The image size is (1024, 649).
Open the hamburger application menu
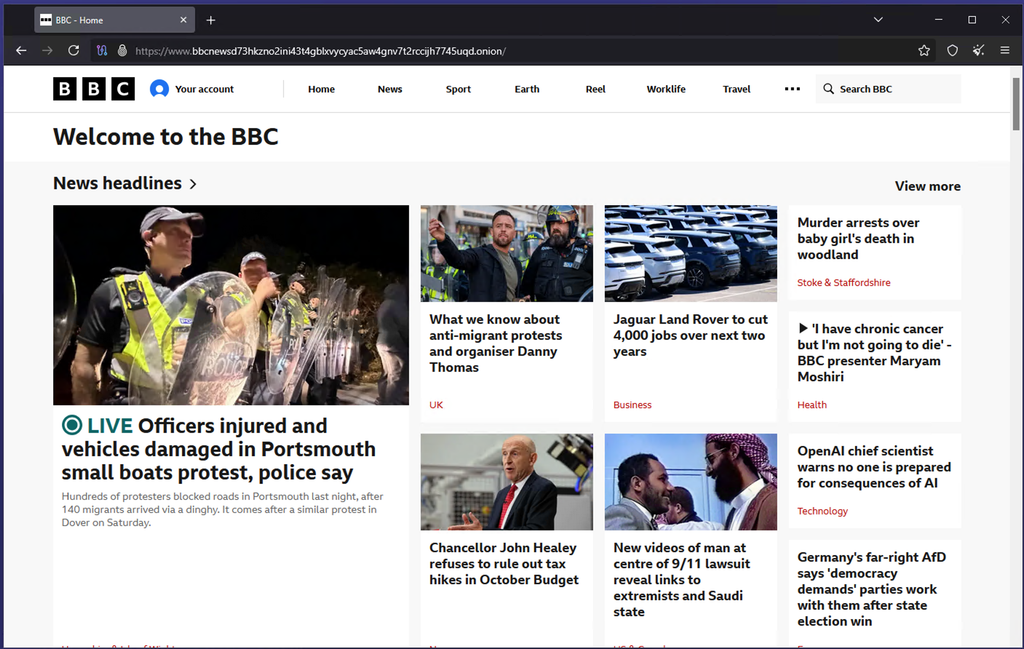(1004, 50)
